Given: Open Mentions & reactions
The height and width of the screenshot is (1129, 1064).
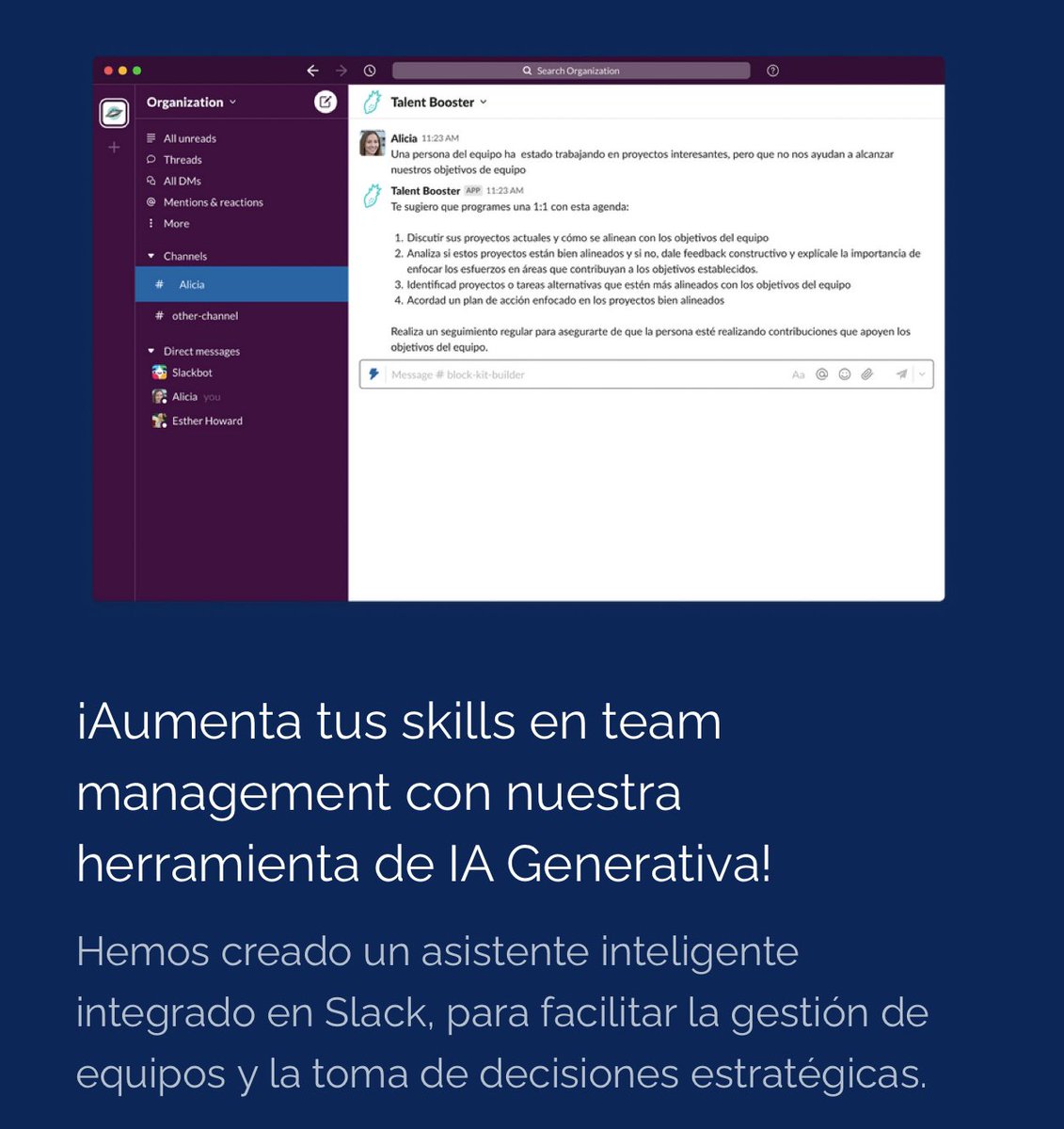Looking at the screenshot, I should 213,202.
